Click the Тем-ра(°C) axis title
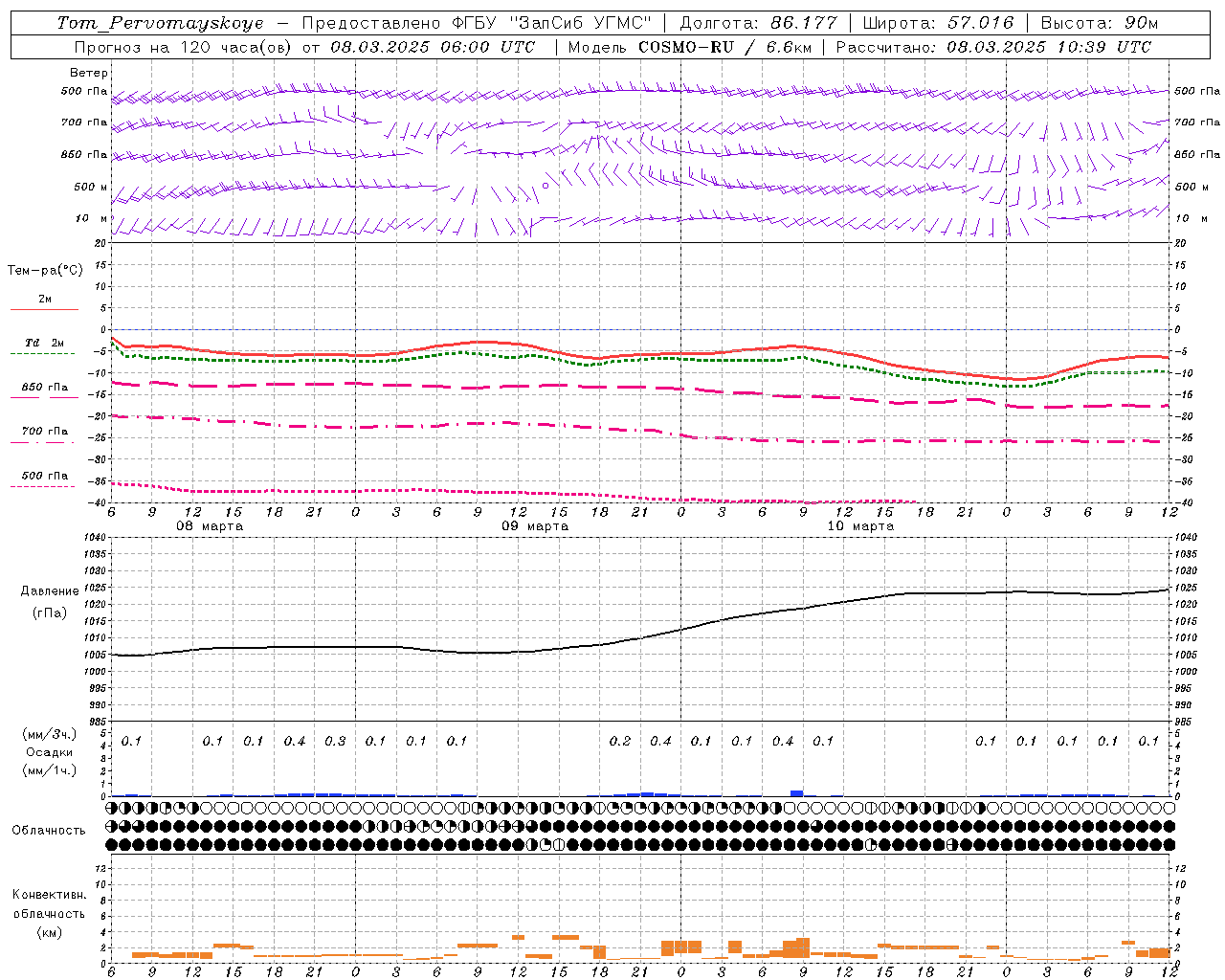This screenshot has height=980, width=1225. (45, 271)
